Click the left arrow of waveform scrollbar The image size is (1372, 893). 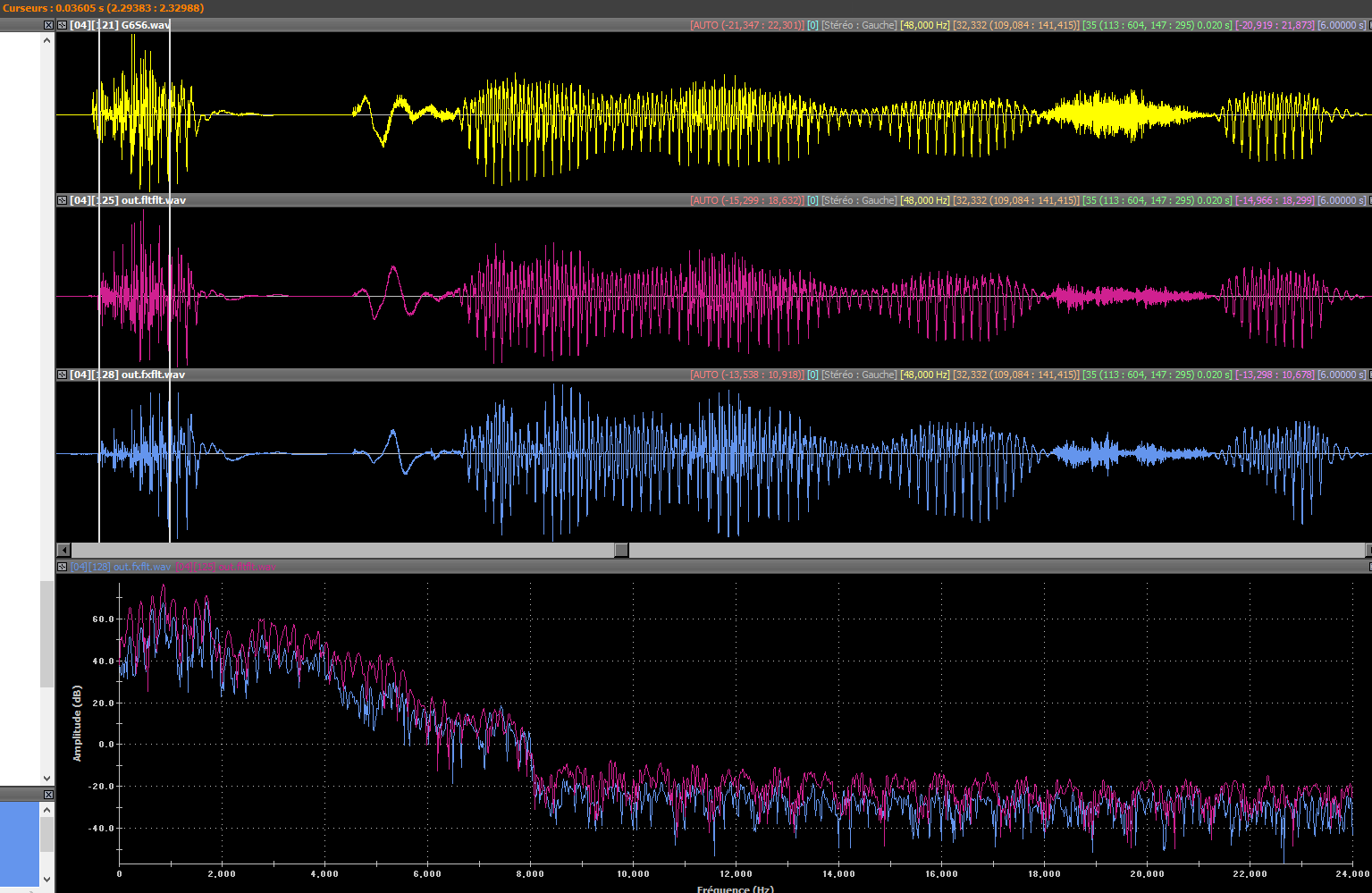click(63, 550)
